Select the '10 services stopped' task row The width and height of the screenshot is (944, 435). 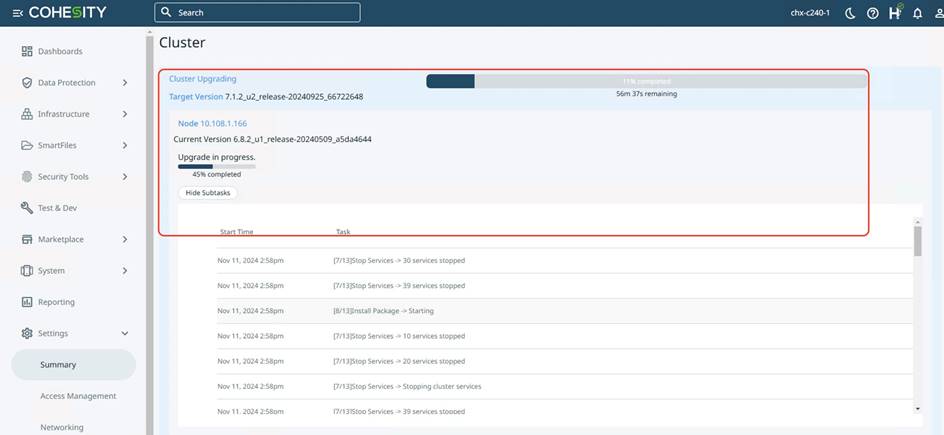point(565,336)
